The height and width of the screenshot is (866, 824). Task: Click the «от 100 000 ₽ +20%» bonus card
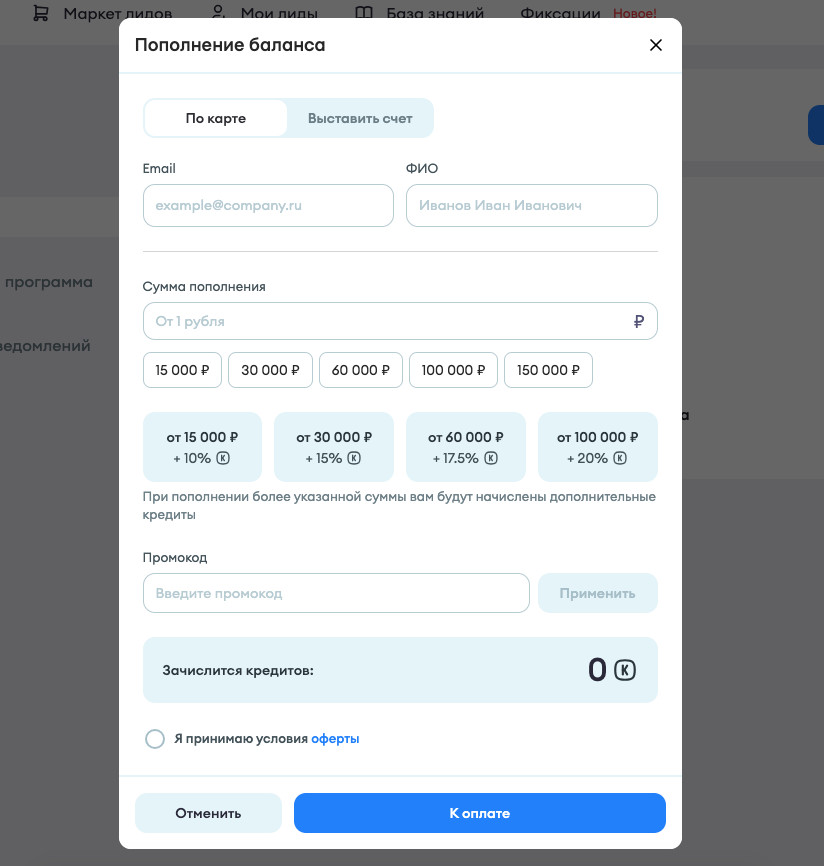tap(597, 447)
